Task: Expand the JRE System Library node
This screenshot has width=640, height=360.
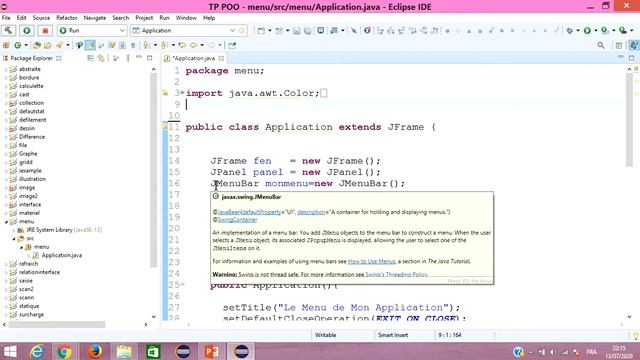Action: [13, 230]
